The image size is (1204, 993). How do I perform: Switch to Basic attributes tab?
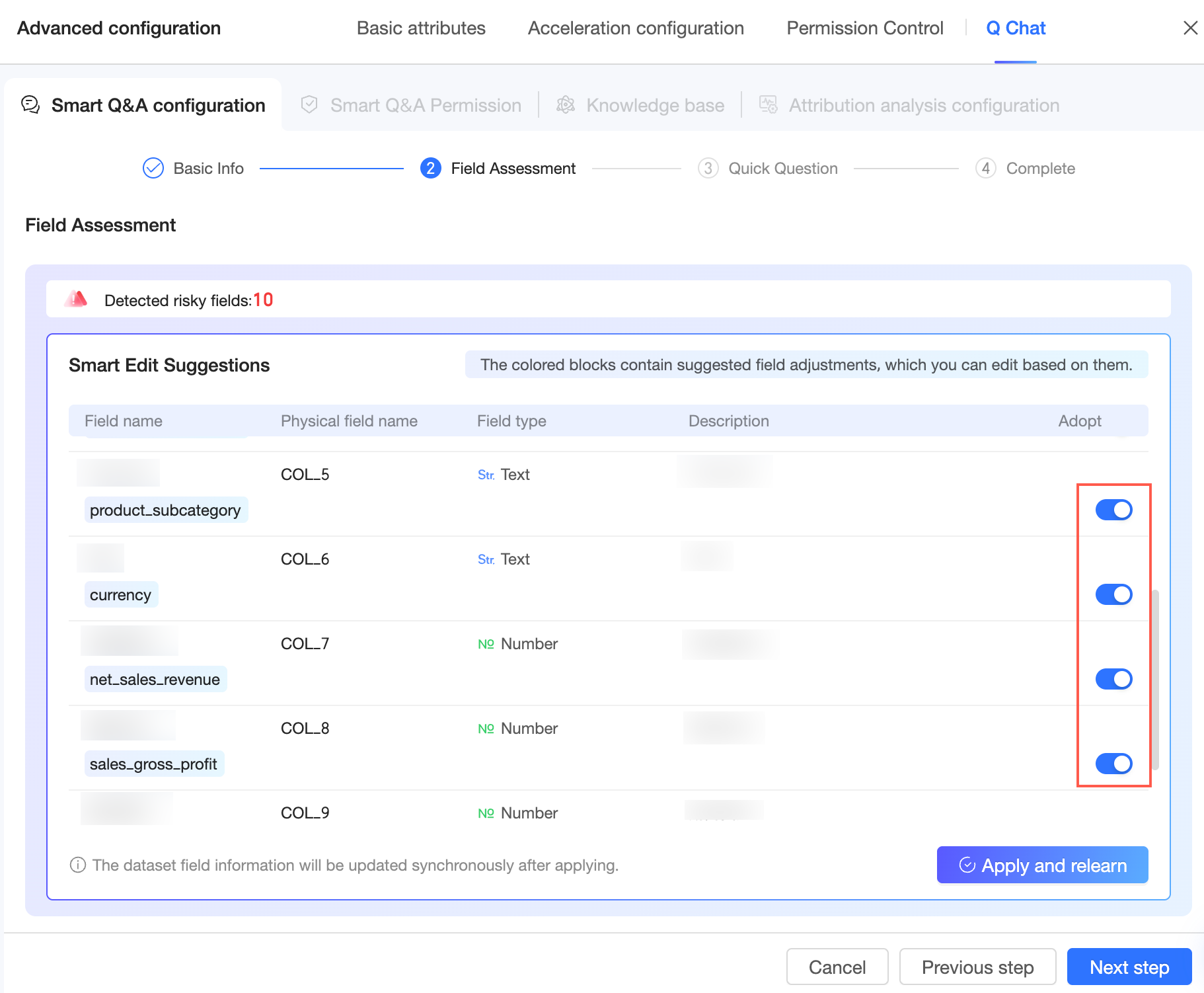421,28
